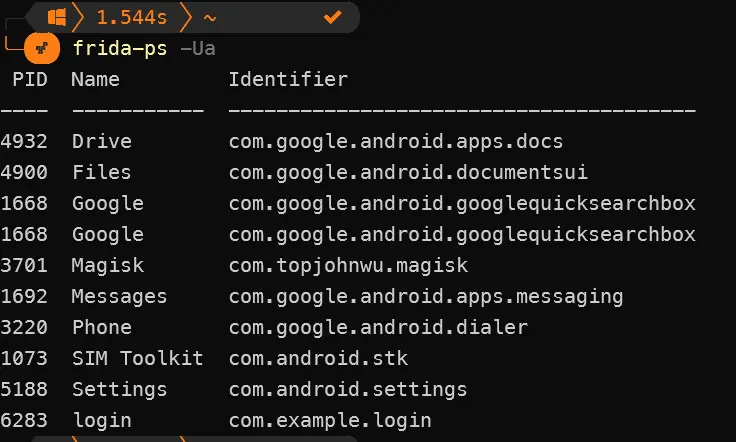
Task: Click the 1.544s execution time segment
Action: [130, 17]
